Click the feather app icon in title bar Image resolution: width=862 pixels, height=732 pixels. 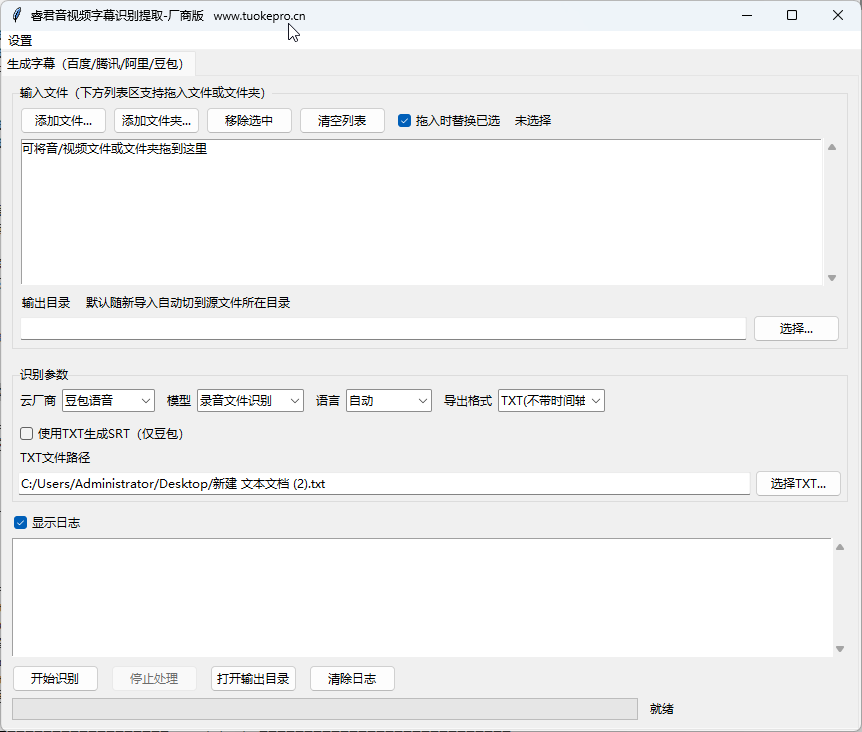[x=17, y=15]
